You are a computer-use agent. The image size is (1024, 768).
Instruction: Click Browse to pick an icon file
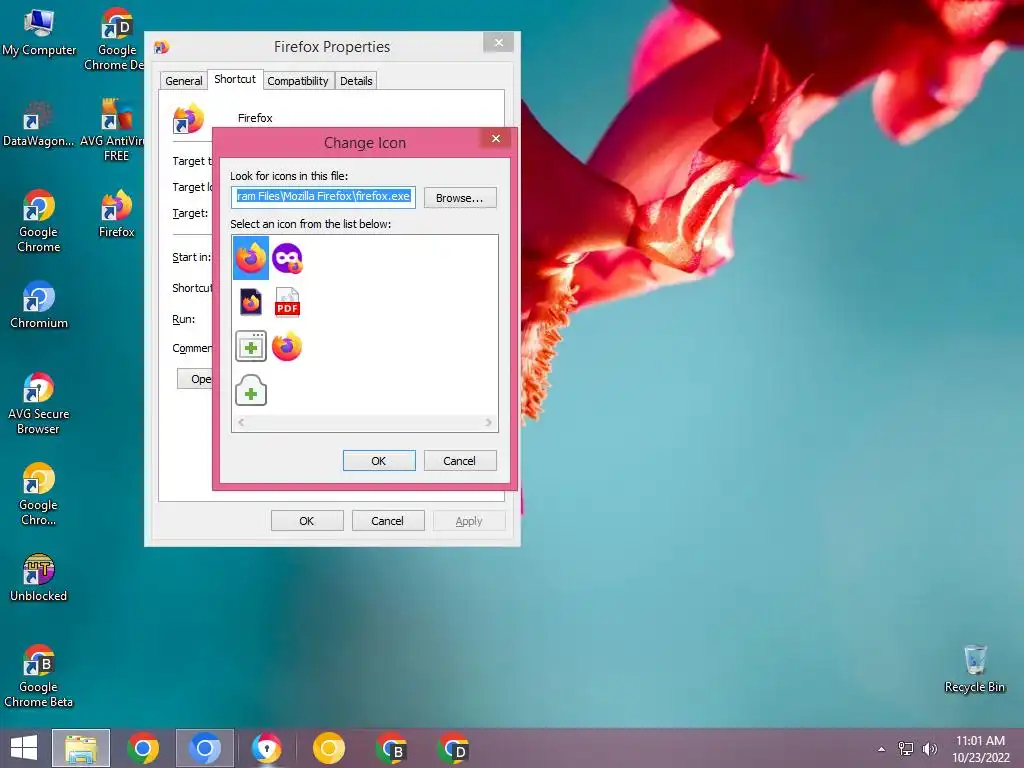coord(460,198)
